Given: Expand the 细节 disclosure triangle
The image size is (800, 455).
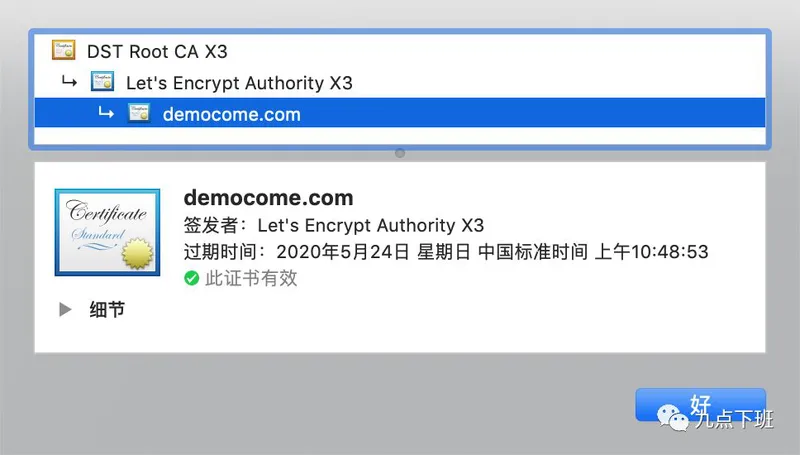Looking at the screenshot, I should pos(65,309).
